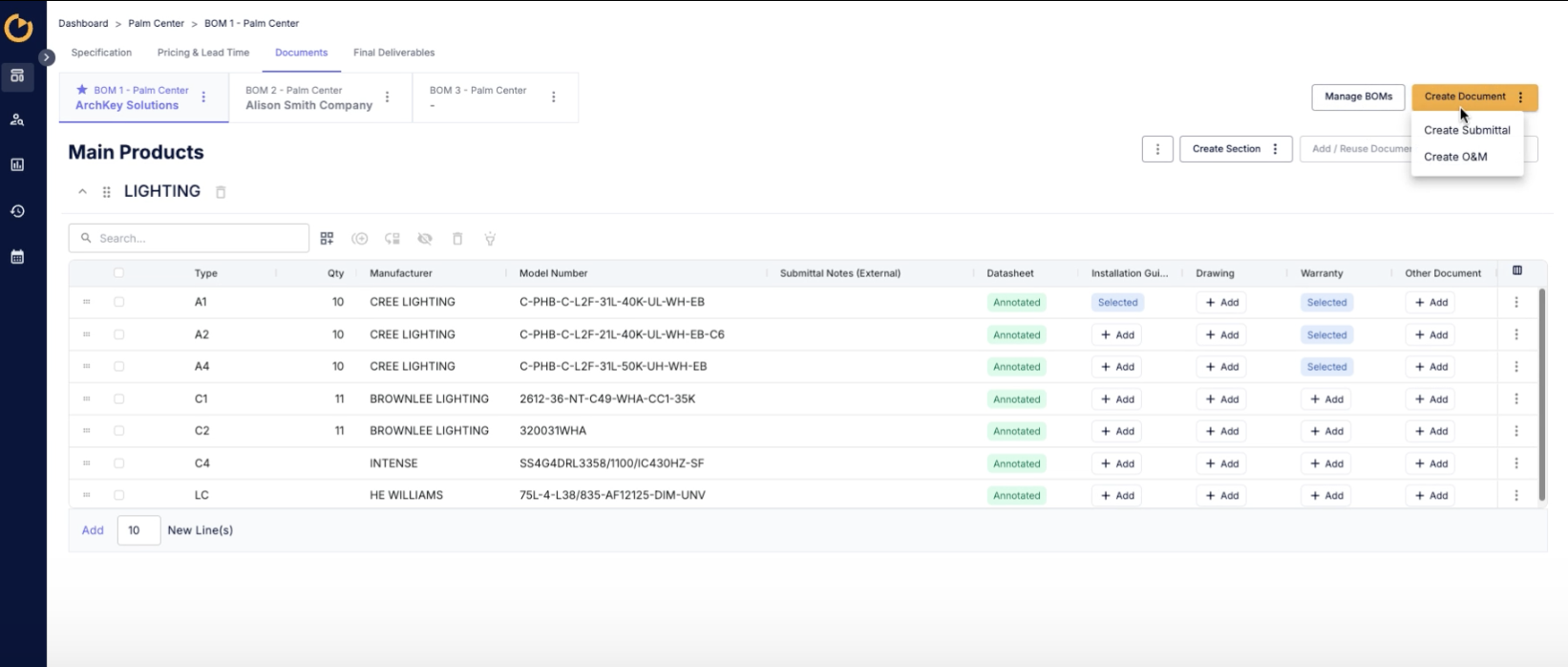Click the drag handle of A2 row

(x=87, y=334)
